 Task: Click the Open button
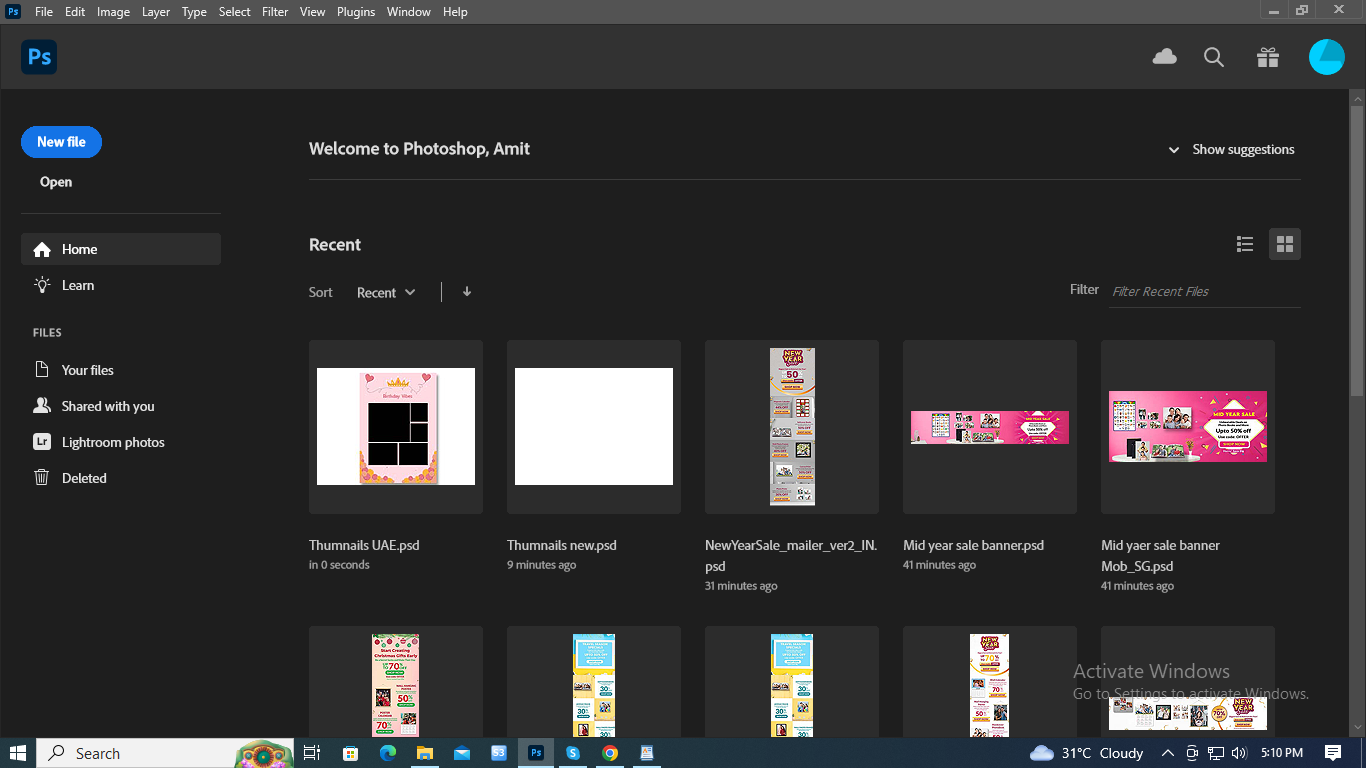pos(56,182)
